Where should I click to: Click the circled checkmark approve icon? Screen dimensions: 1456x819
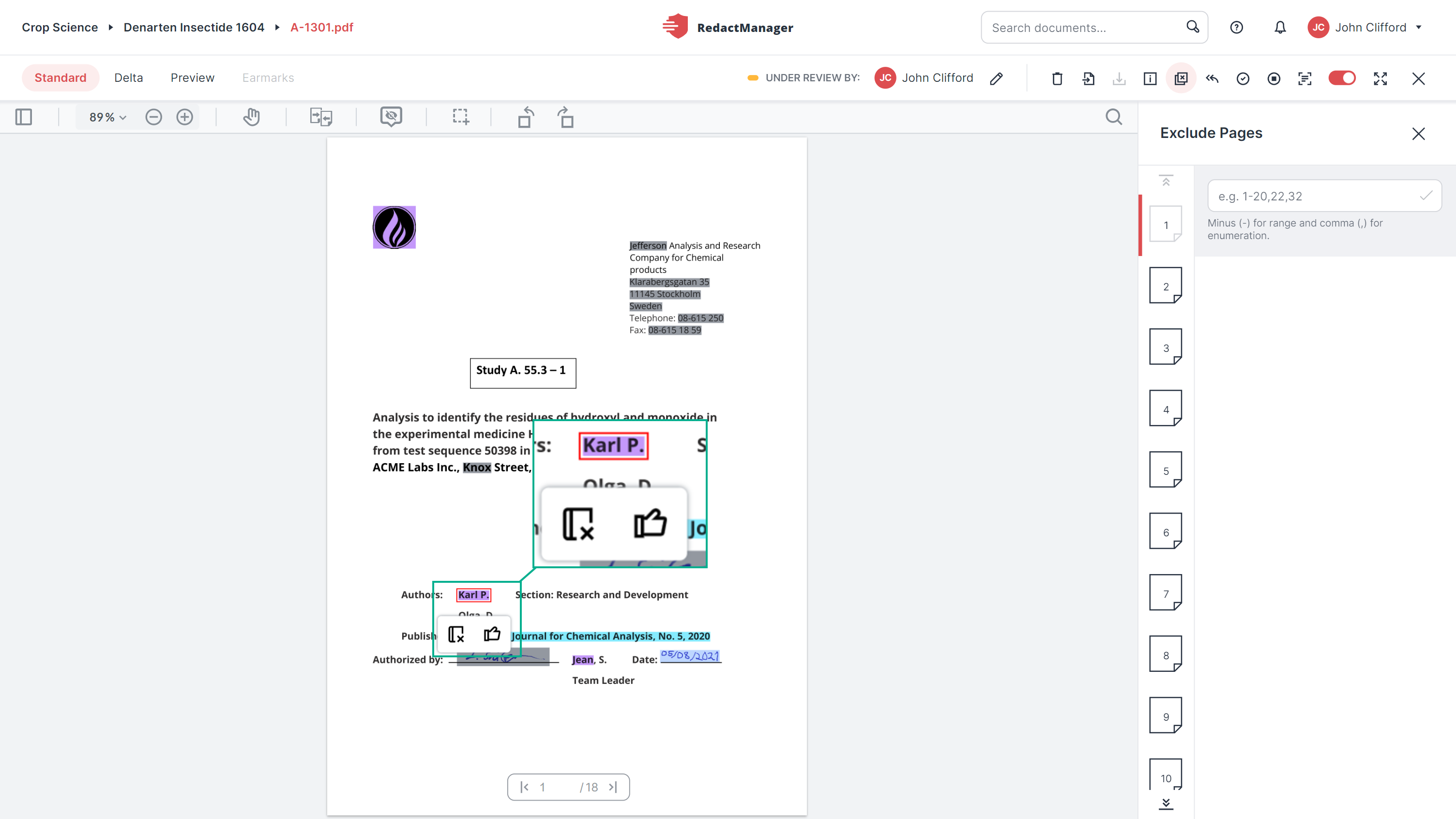1243,78
